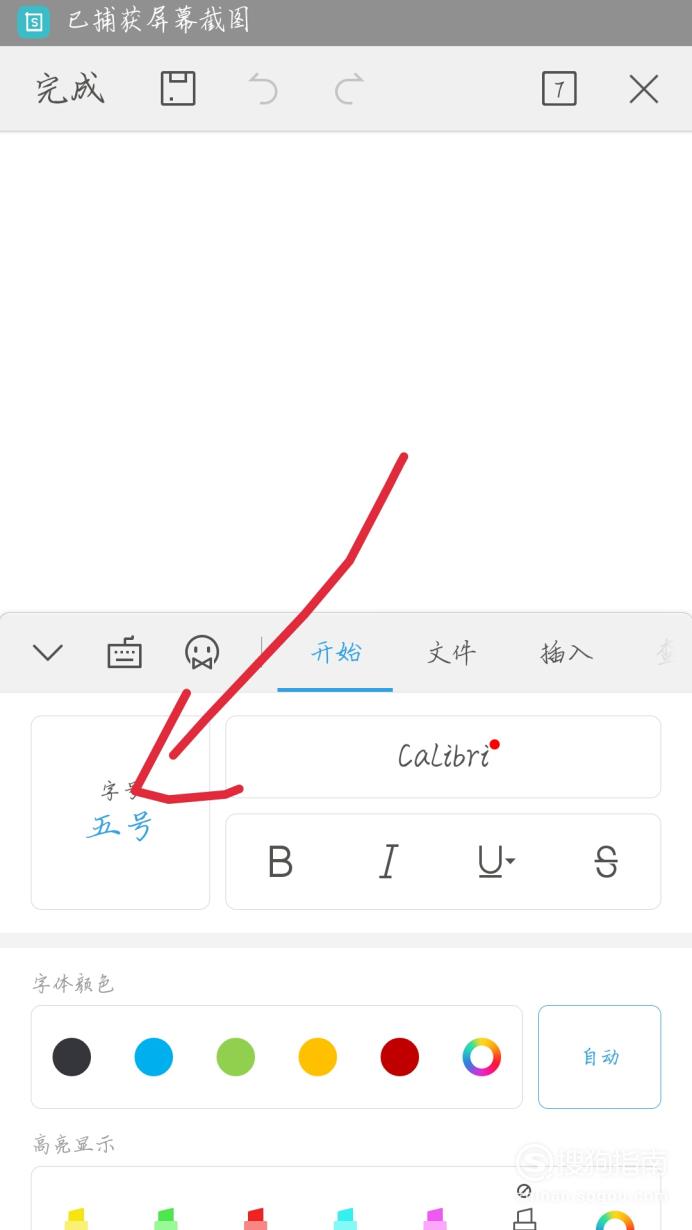
Task: Switch to the 文件 tab
Action: 451,653
